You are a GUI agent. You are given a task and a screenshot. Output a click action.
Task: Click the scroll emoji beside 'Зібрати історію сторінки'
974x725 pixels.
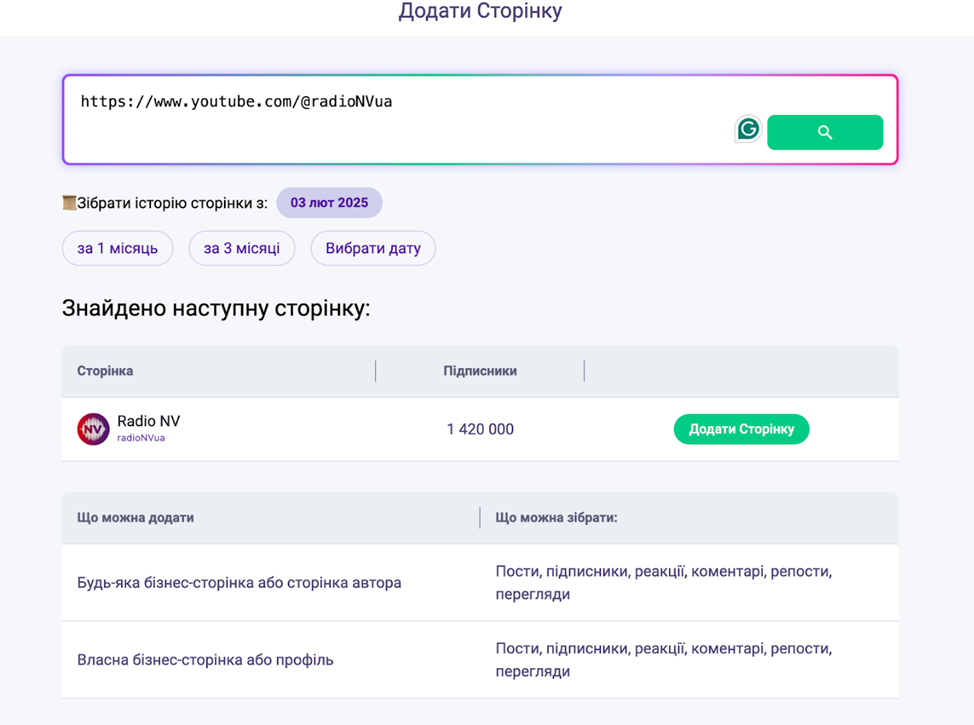[69, 203]
